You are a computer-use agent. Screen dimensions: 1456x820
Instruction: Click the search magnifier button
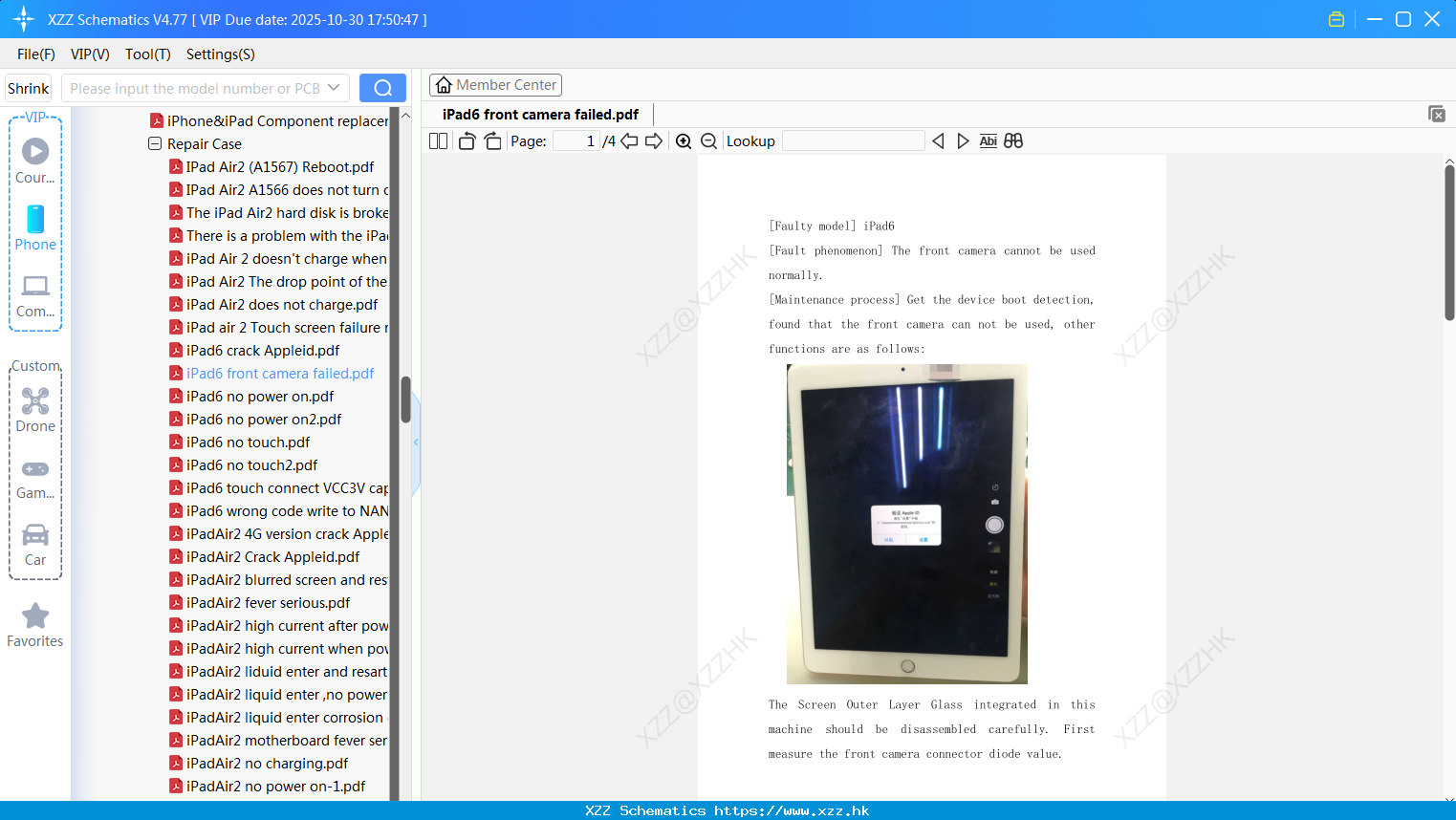click(x=382, y=88)
